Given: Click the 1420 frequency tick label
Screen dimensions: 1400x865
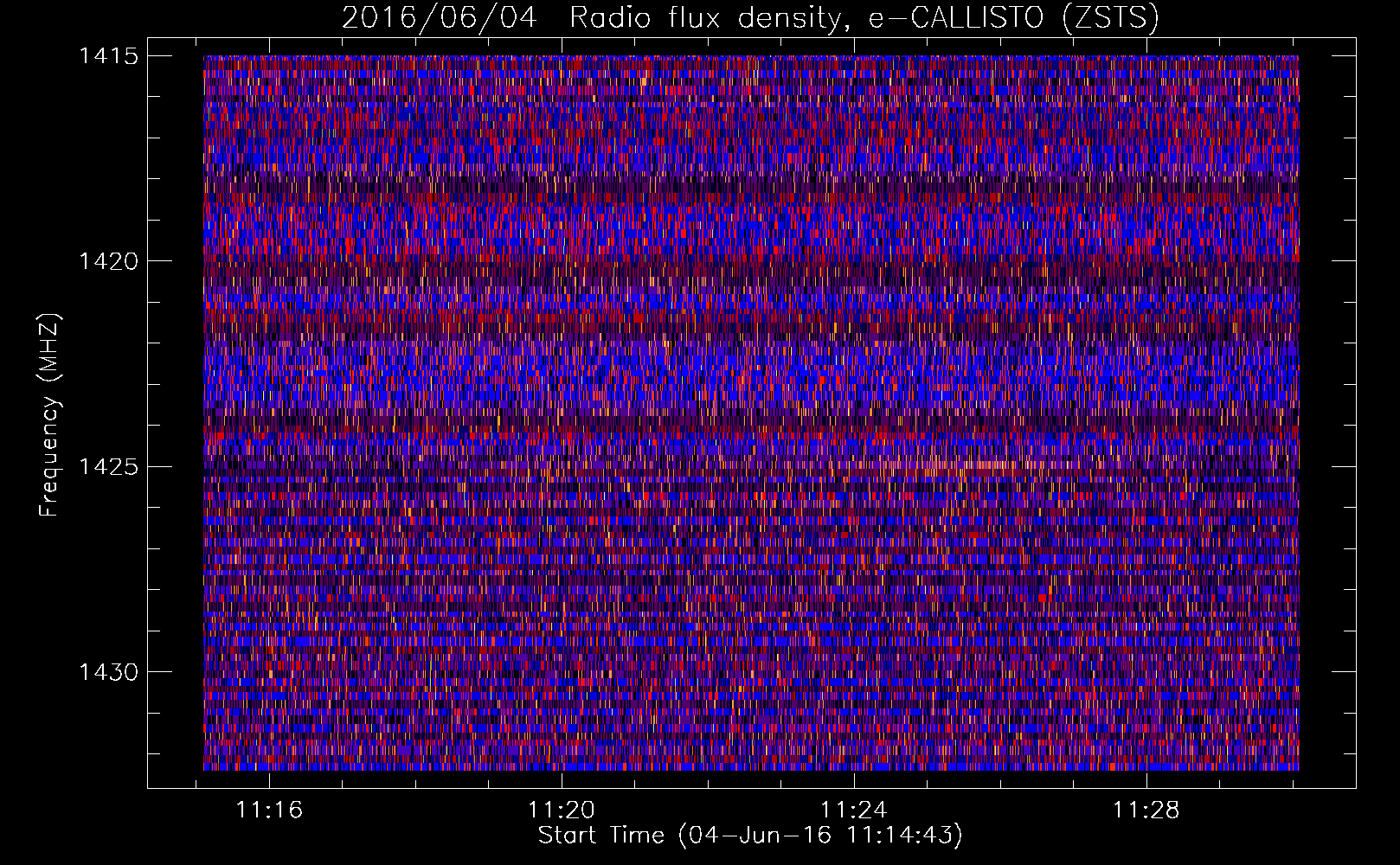Looking at the screenshot, I should tap(109, 261).
